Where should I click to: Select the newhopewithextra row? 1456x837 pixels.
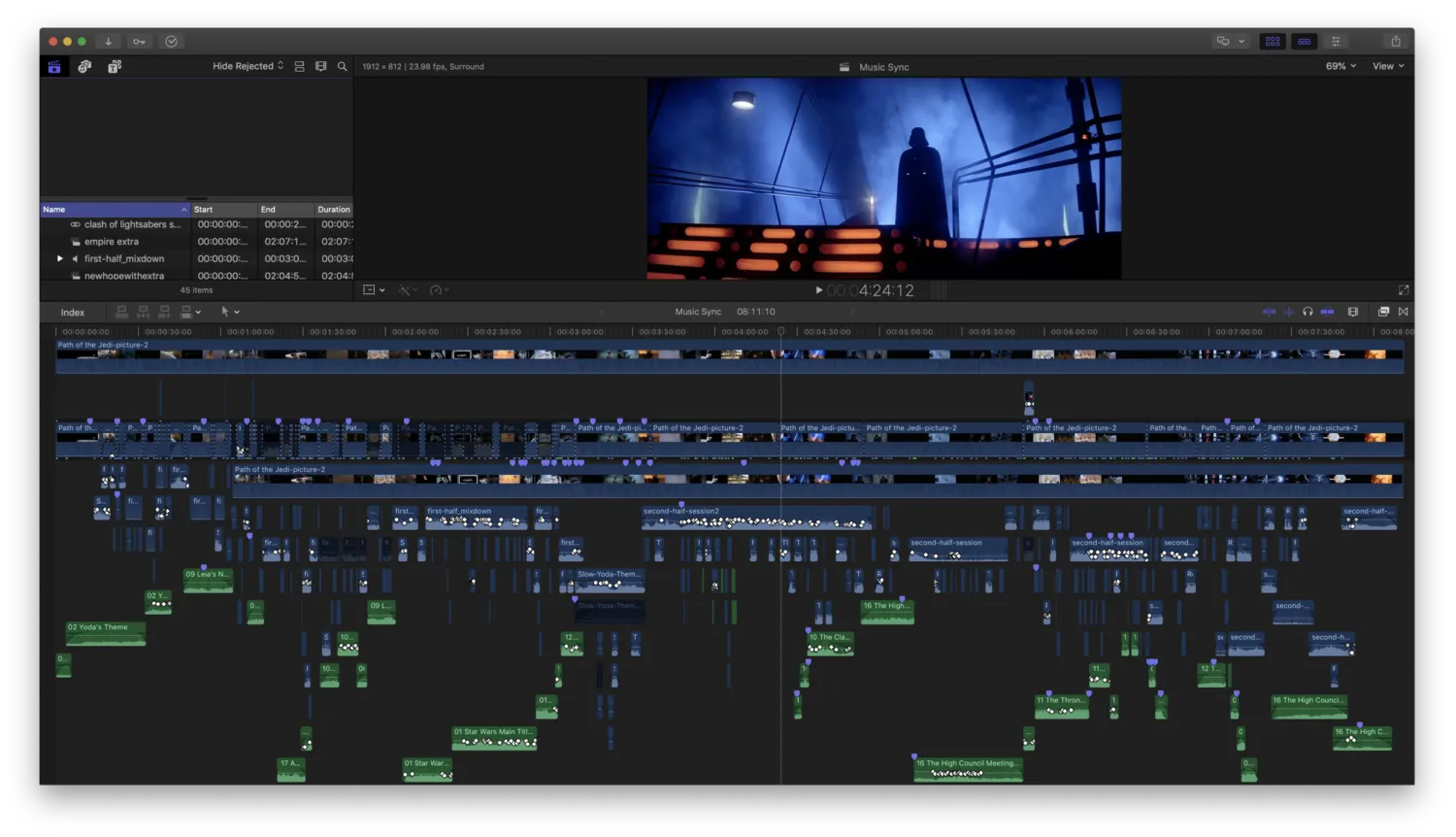click(196, 276)
